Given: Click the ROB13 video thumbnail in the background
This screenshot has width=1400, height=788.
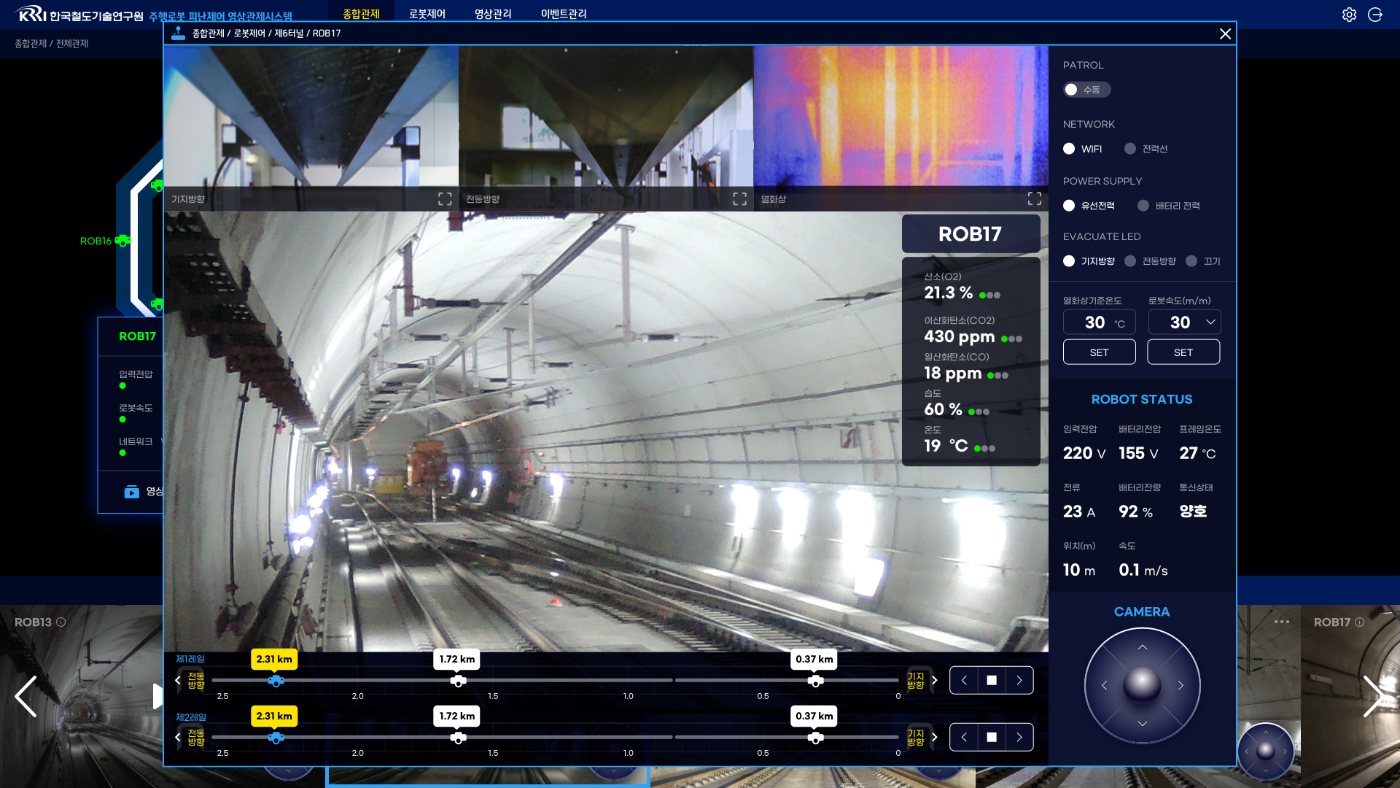Looking at the screenshot, I should (82, 696).
